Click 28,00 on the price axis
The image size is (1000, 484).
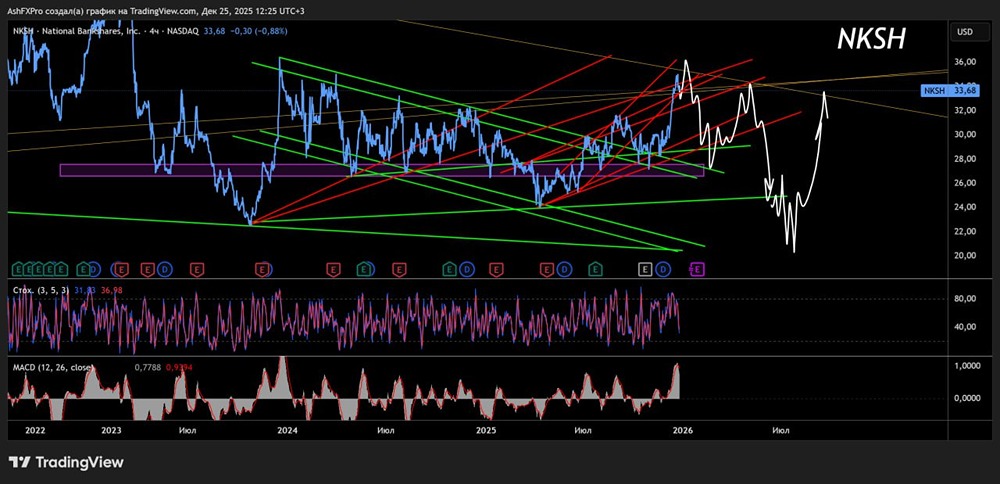[x=966, y=159]
